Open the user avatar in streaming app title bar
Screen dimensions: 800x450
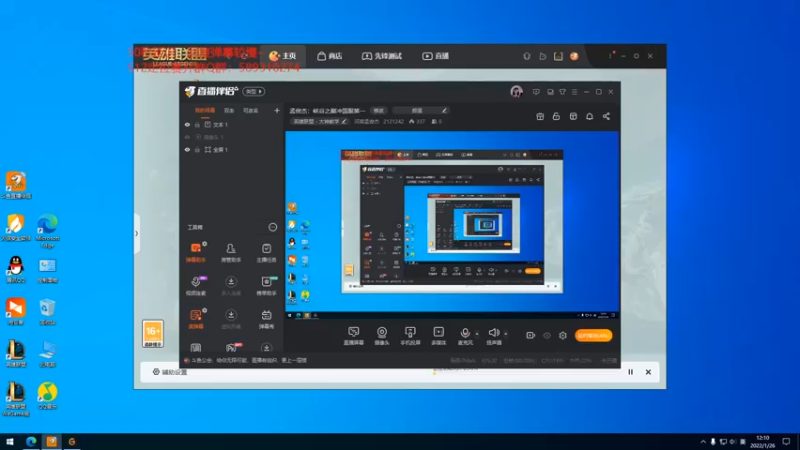pyautogui.click(x=516, y=92)
